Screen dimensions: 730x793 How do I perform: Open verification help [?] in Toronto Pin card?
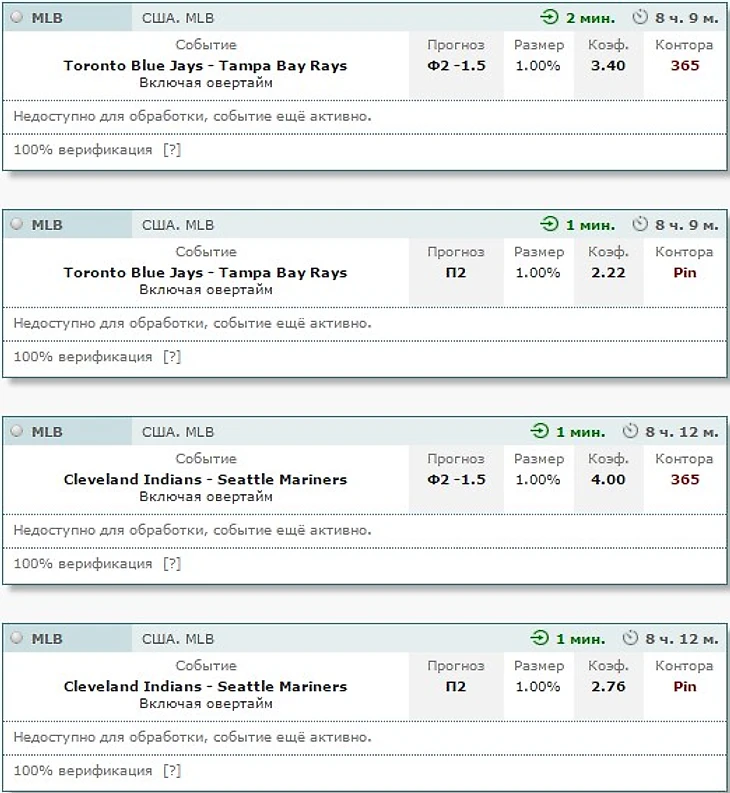coord(172,357)
